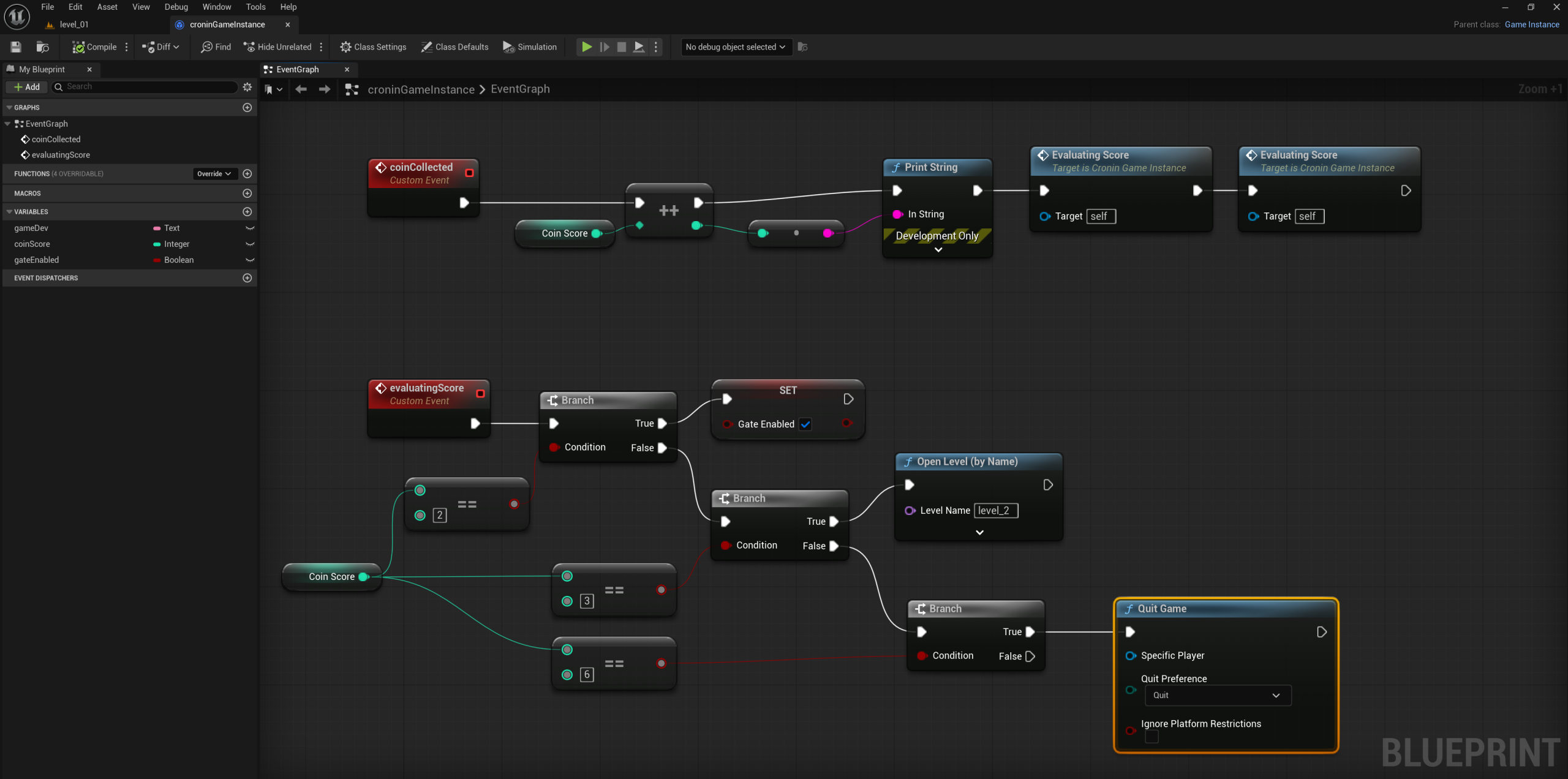1568x779 pixels.
Task: Click the Save blueprint icon
Action: pyautogui.click(x=16, y=47)
